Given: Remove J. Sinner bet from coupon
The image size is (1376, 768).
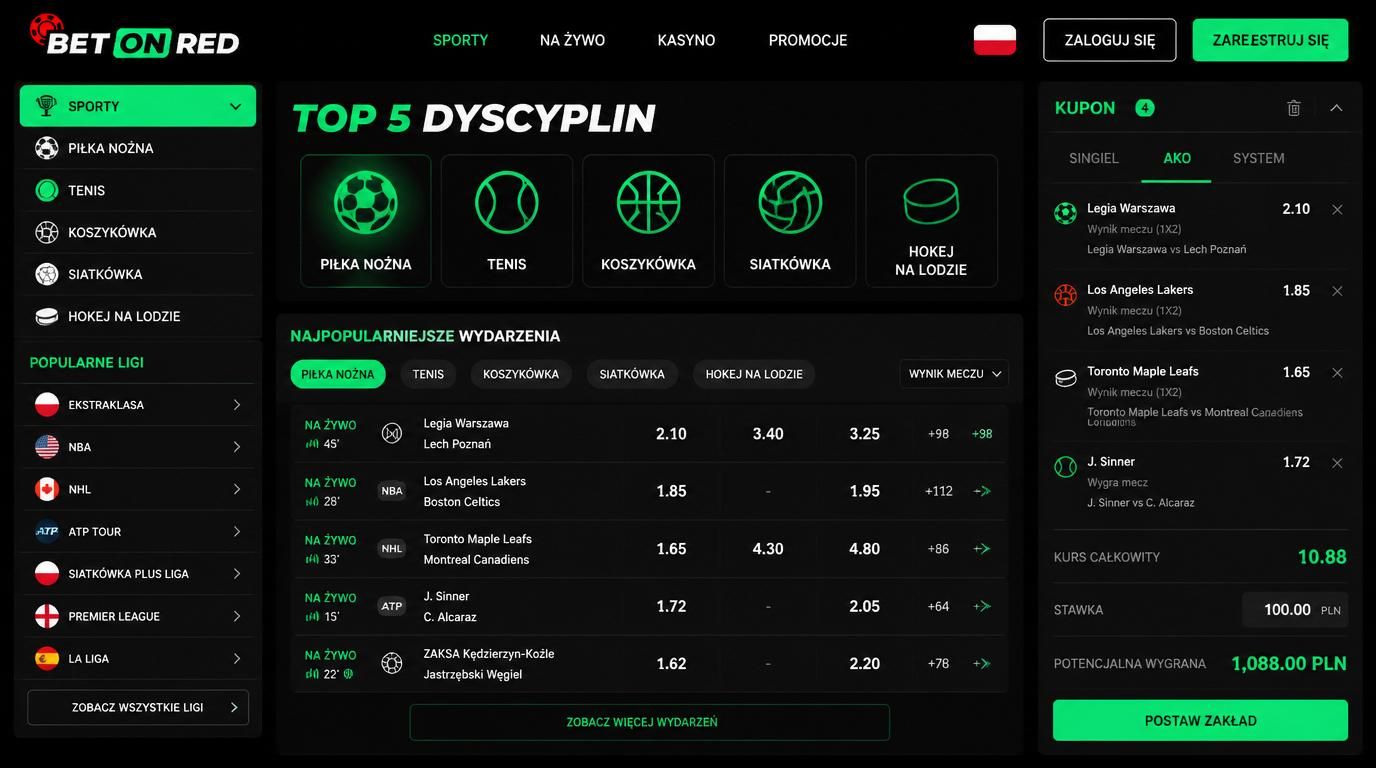Looking at the screenshot, I should click(x=1337, y=463).
